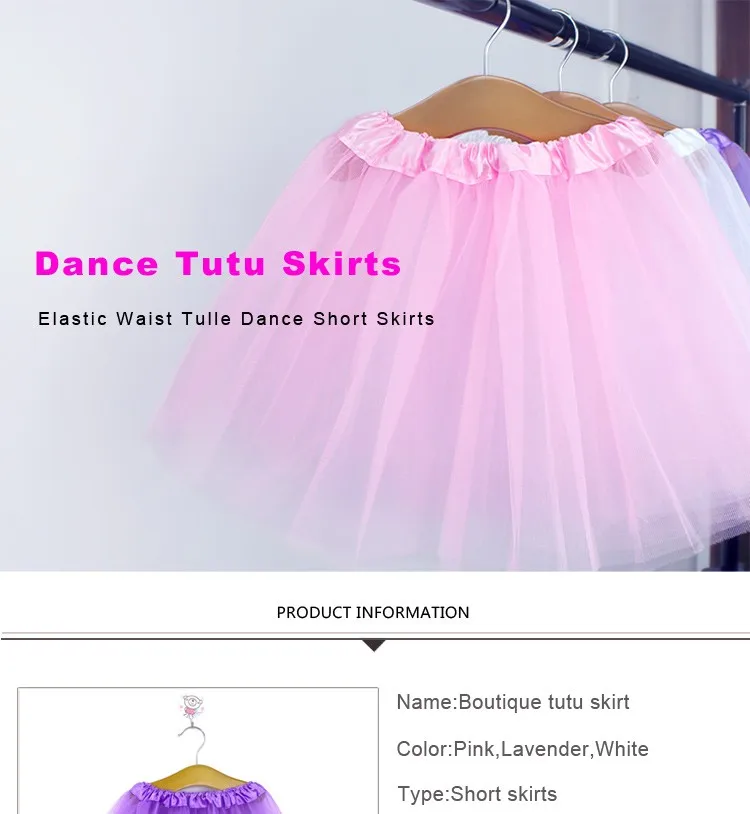Screen dimensions: 750x814
Task: Click the third hanger hook on rack
Action: (618, 65)
